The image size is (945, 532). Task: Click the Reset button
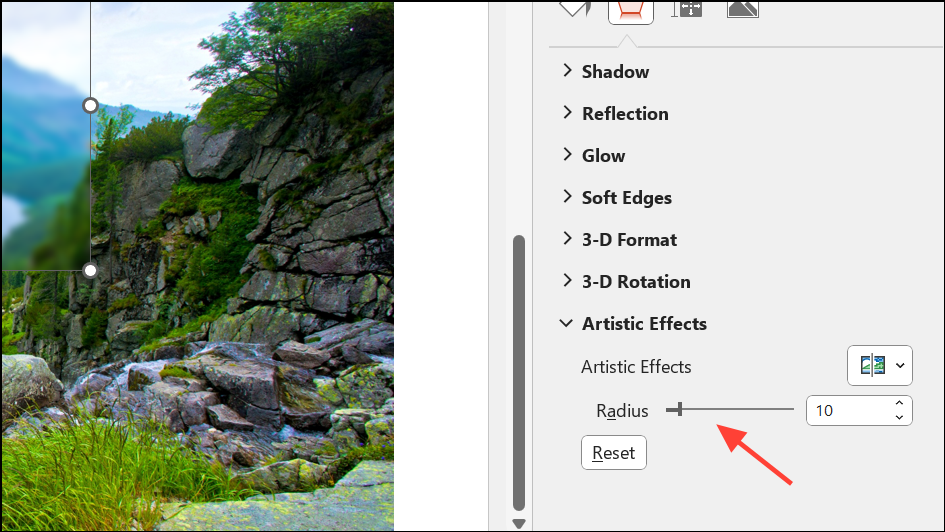(614, 452)
